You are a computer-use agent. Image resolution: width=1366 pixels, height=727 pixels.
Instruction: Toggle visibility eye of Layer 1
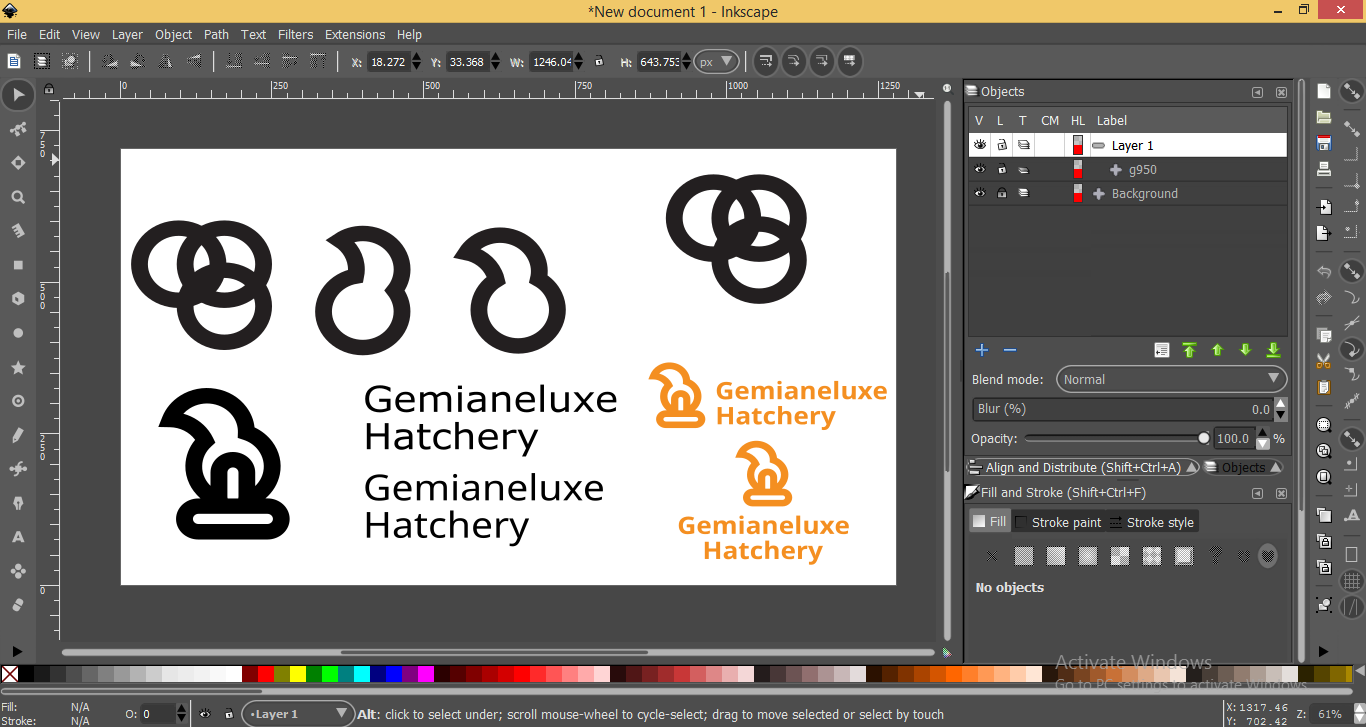(980, 145)
